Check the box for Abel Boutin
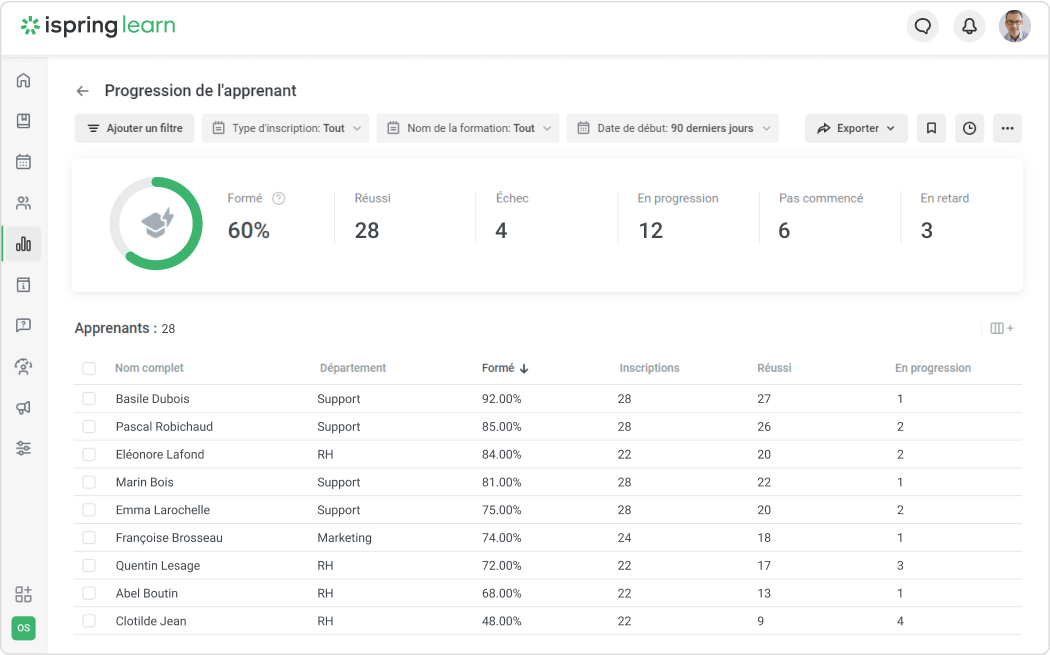 tap(89, 593)
